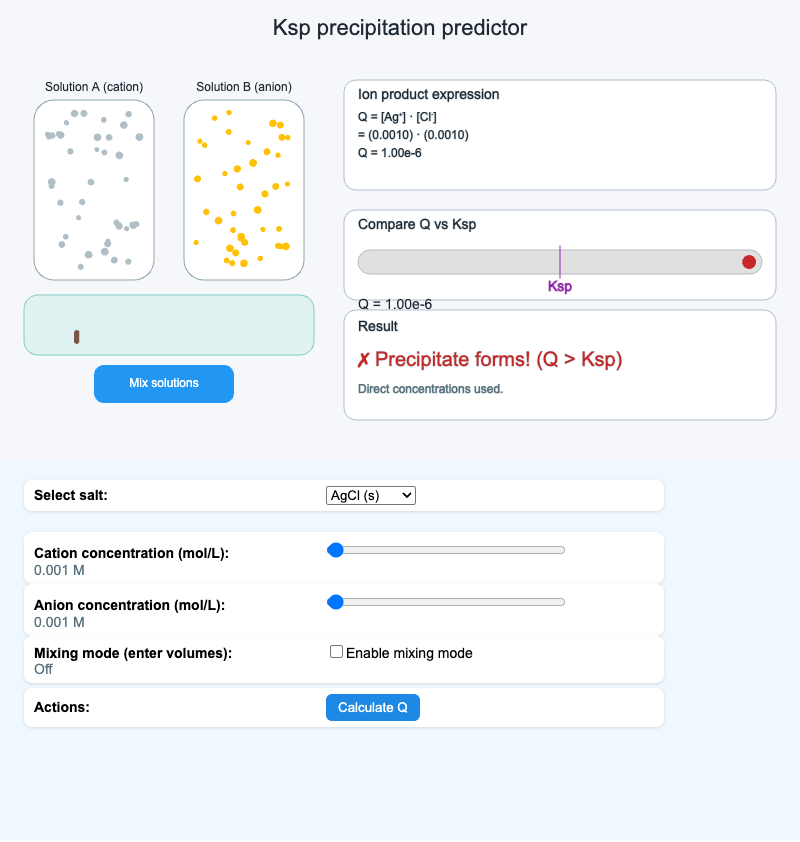Screen dimensions: 800x842
Task: Select the Ion product expression heading
Action: 429,95
